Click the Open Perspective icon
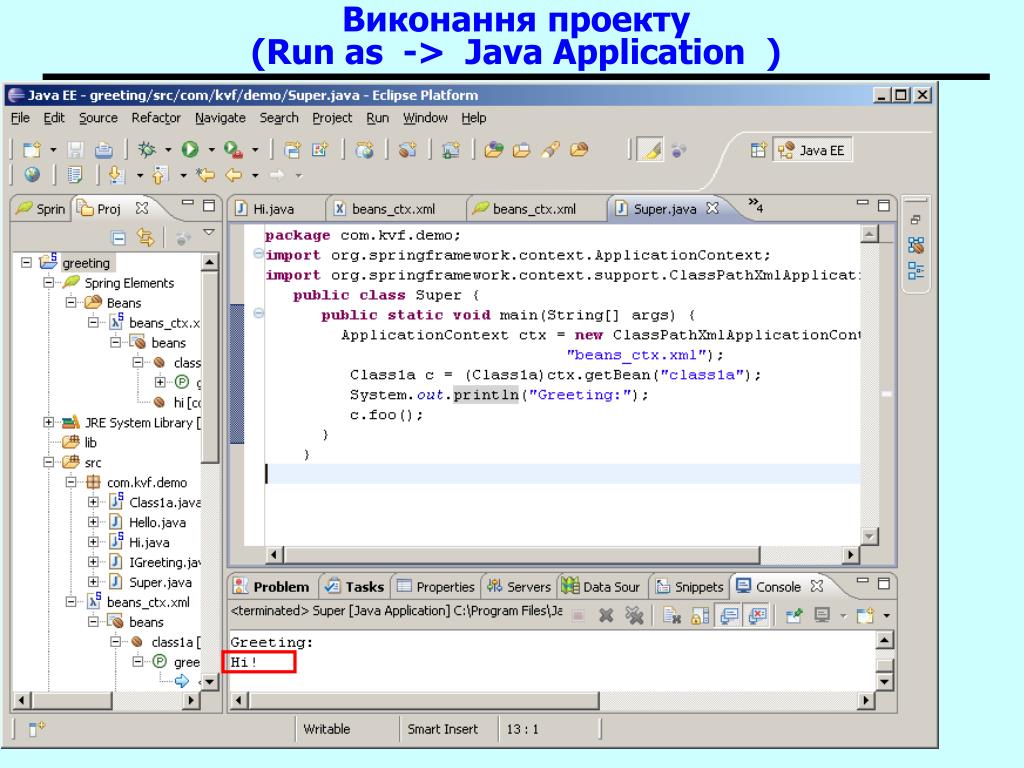Image resolution: width=1024 pixels, height=768 pixels. (x=758, y=150)
